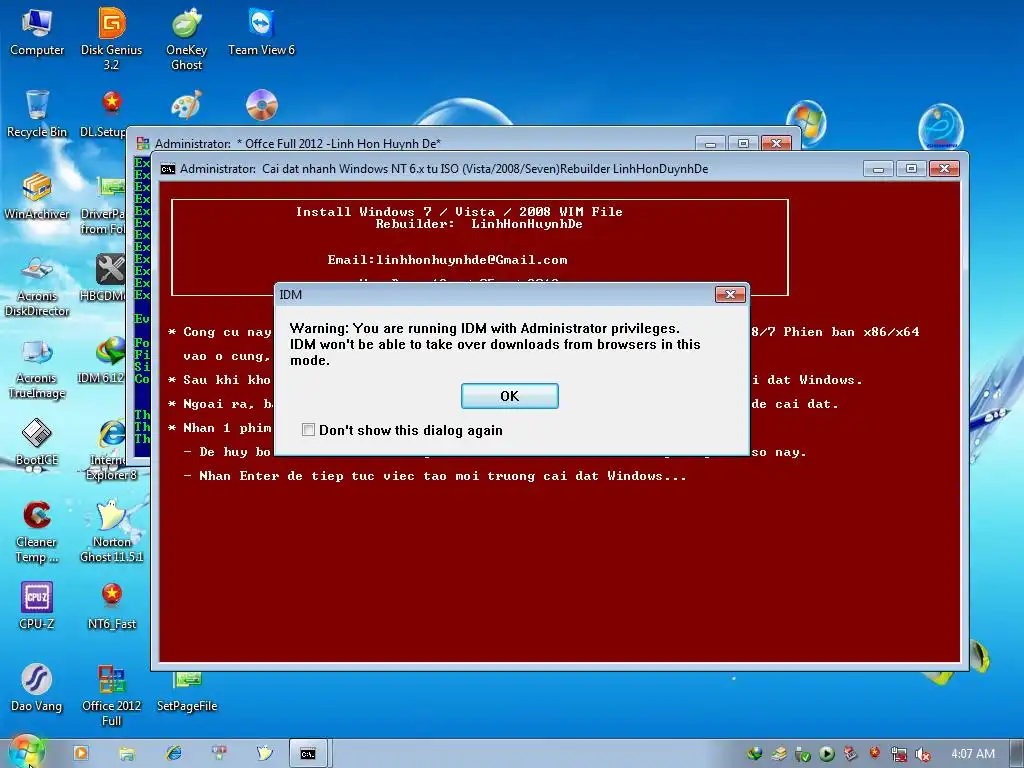
Task: Click the muted volume tray icon
Action: coord(923,754)
